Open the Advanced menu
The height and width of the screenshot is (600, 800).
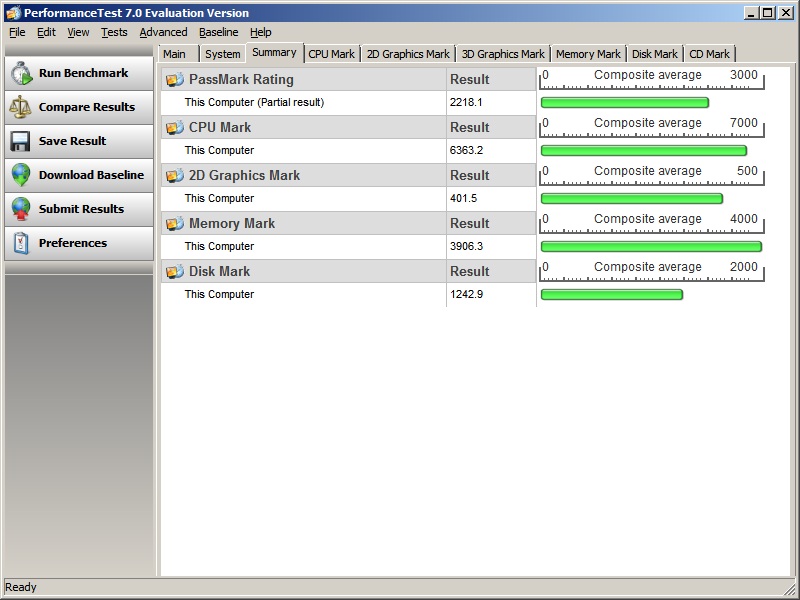[x=163, y=32]
